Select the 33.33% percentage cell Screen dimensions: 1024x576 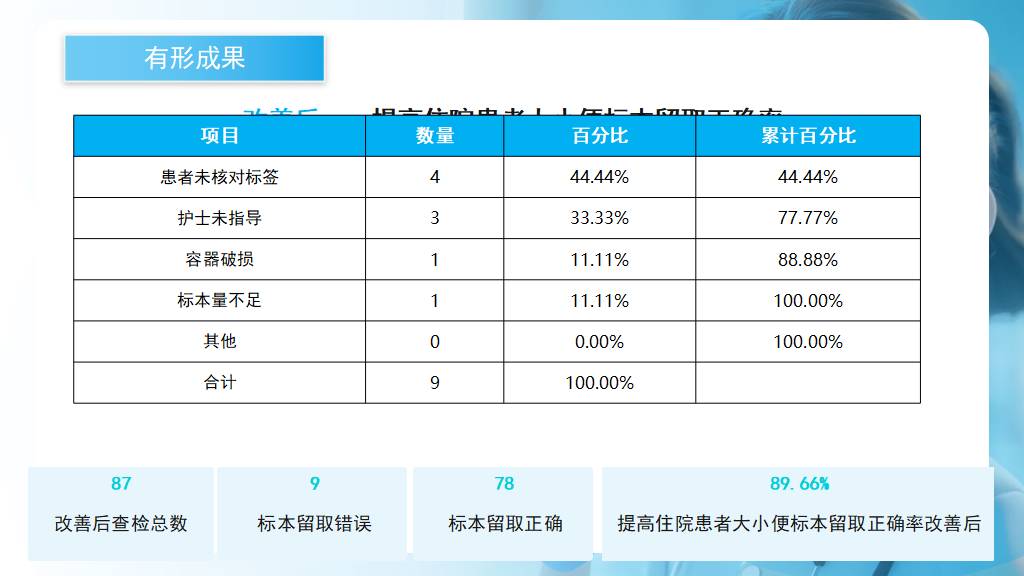599,218
